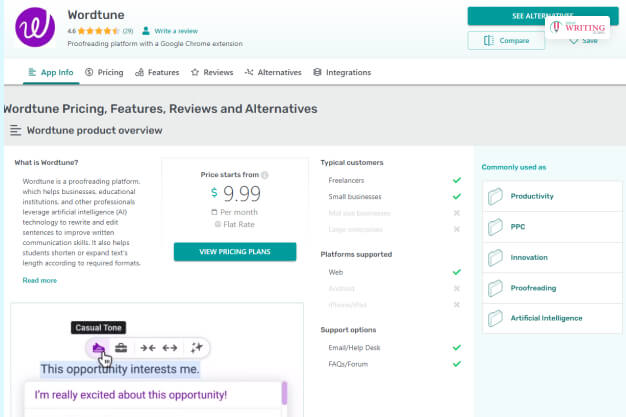
Task: Click the highlighted sentence "This opportunity interests me."
Action: pyautogui.click(x=120, y=369)
